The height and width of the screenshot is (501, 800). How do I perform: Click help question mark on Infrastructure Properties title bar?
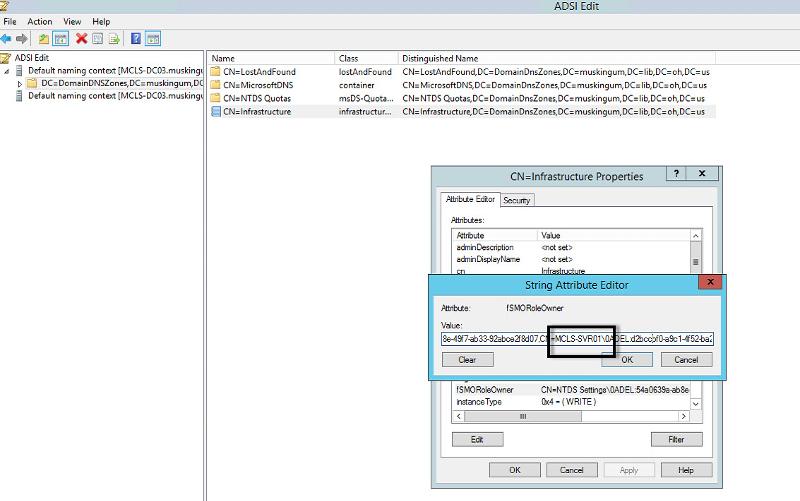(676, 173)
